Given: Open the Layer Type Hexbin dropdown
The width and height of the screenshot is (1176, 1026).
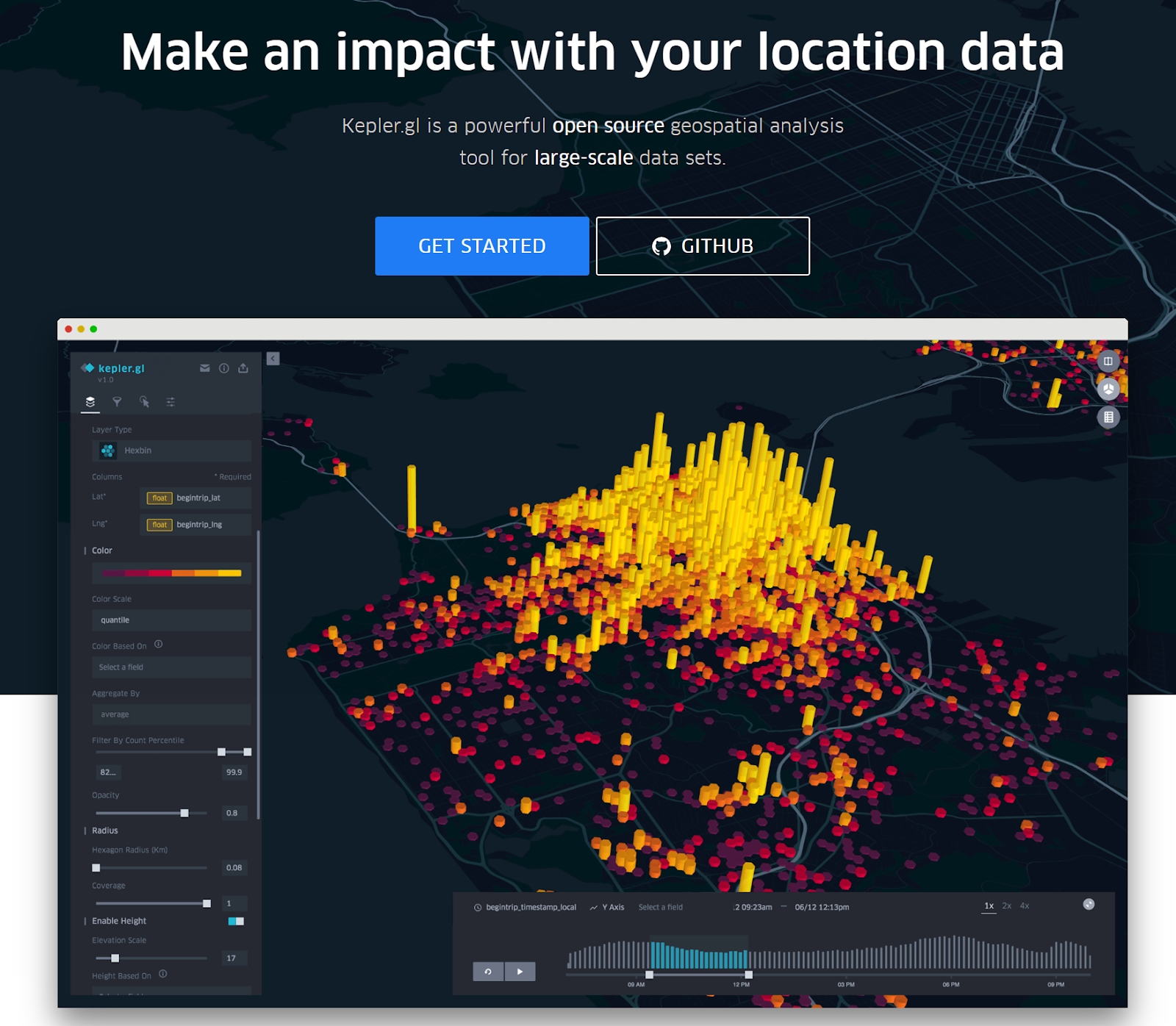Looking at the screenshot, I should (x=171, y=451).
